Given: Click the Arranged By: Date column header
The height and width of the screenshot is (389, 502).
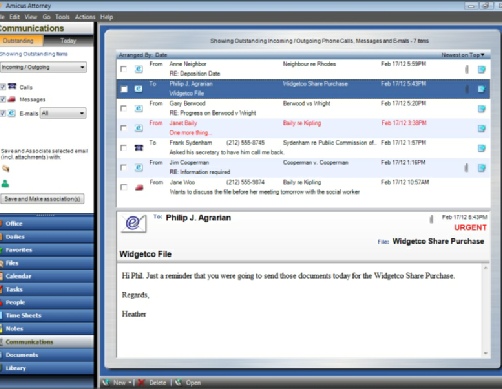Looking at the screenshot, I should pyautogui.click(x=143, y=55).
